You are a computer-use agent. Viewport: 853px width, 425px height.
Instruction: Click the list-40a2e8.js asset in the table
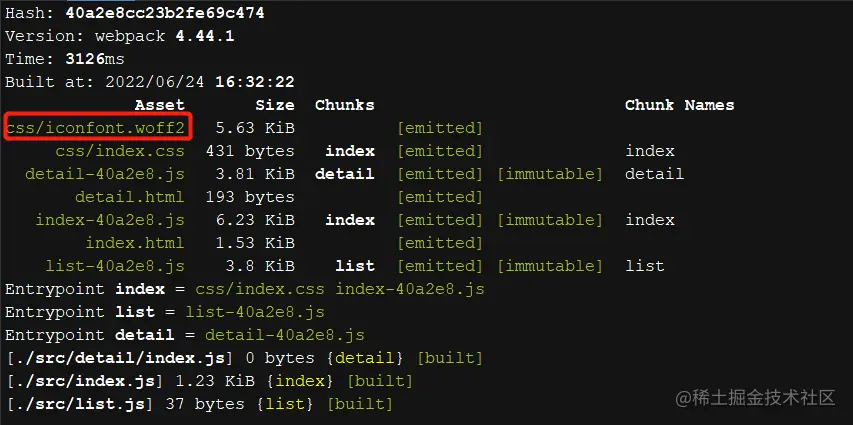click(x=115, y=266)
